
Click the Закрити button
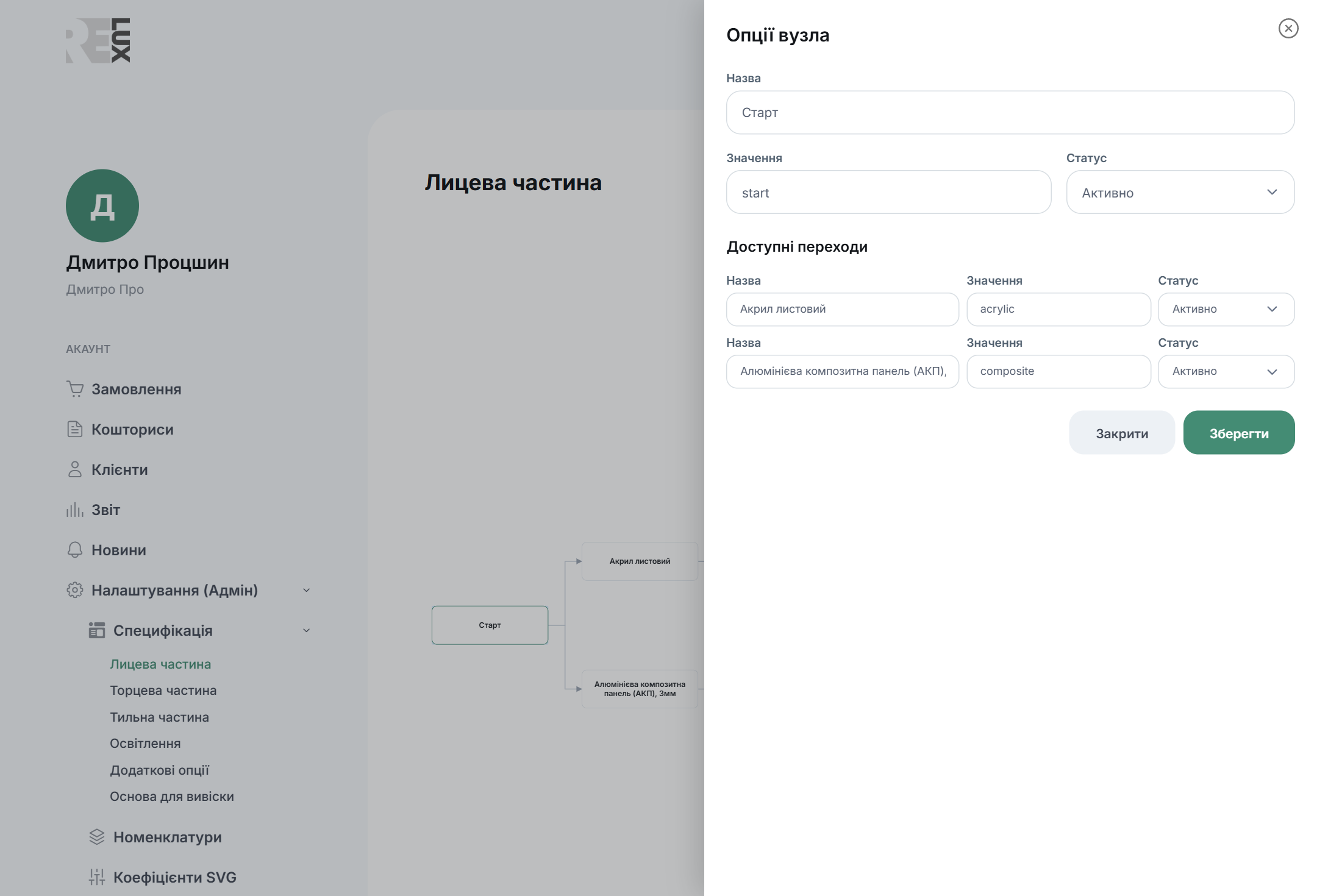tap(1122, 432)
